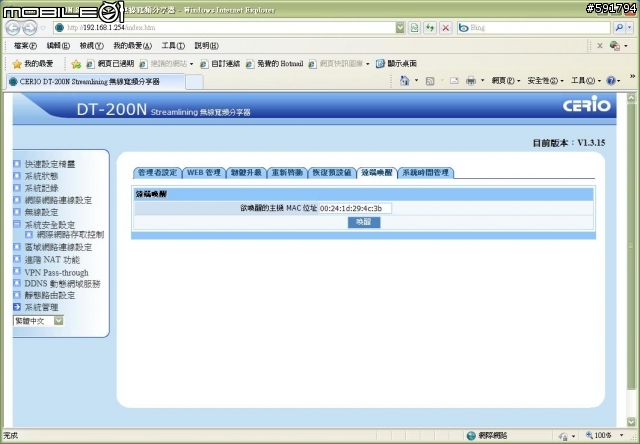Image resolution: width=640 pixels, height=444 pixels.
Task: Open the Home page icon in command bar
Action: [x=404, y=81]
